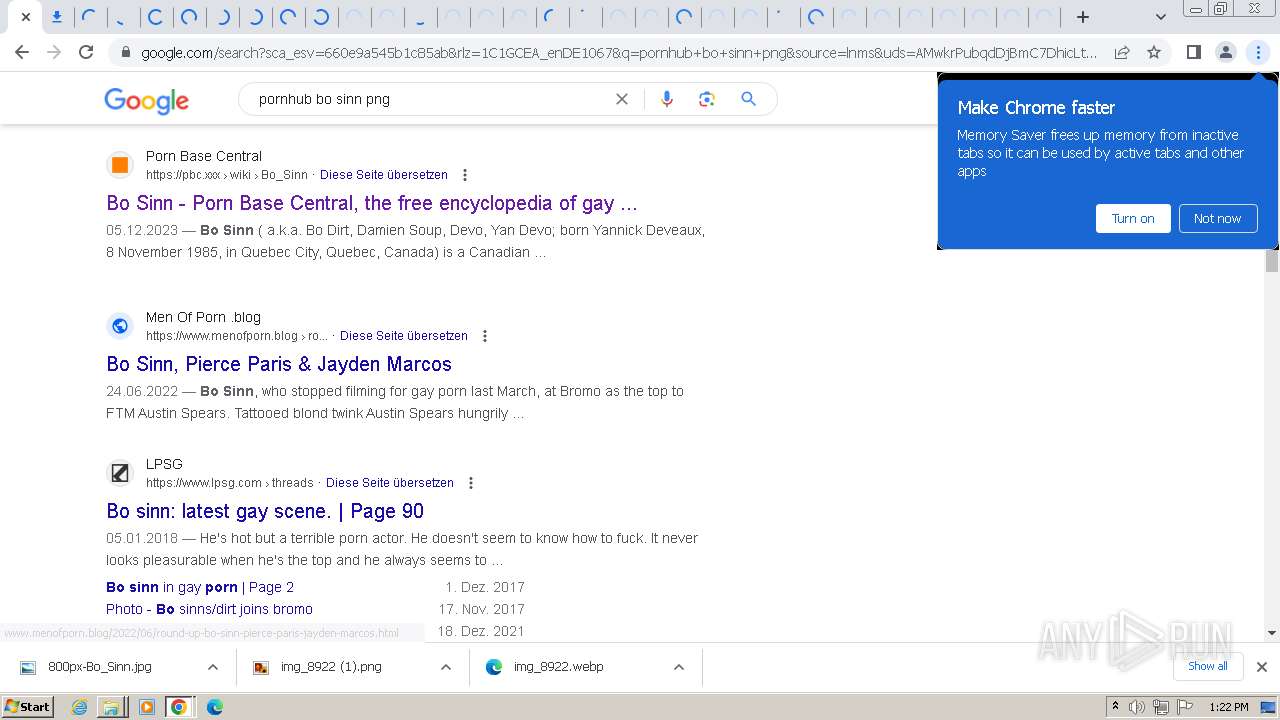Expand options for img_8922.webp download
This screenshot has height=720, width=1280.
(678, 667)
